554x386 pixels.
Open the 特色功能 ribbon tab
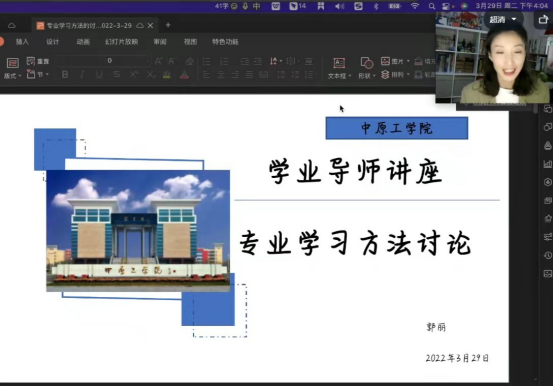[x=225, y=42]
